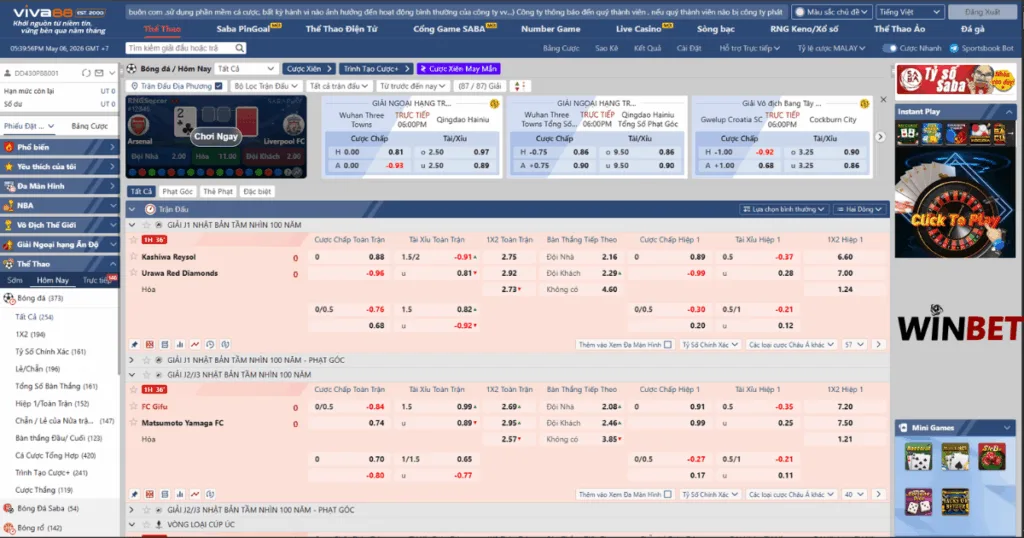Open Number Game menu
Image resolution: width=1024 pixels, height=538 pixels.
pos(551,29)
